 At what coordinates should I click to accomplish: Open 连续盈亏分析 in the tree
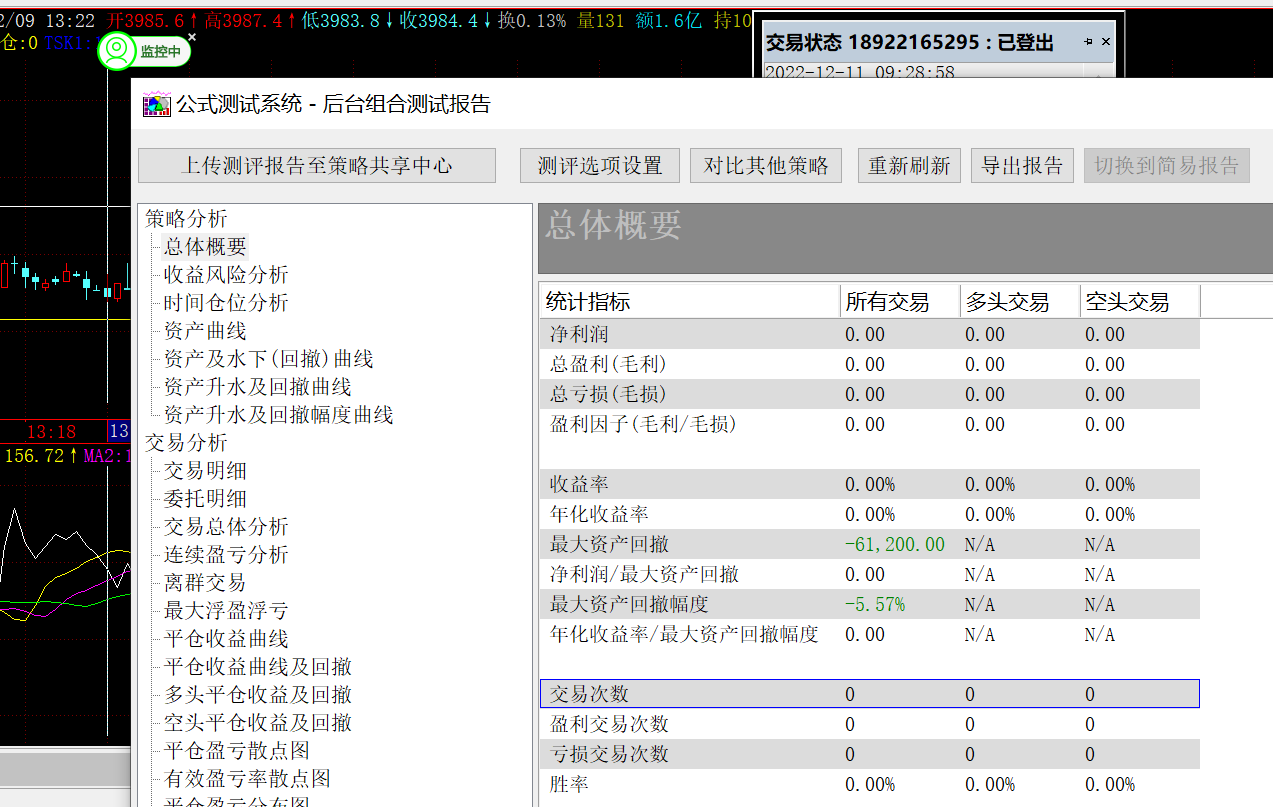tap(226, 555)
